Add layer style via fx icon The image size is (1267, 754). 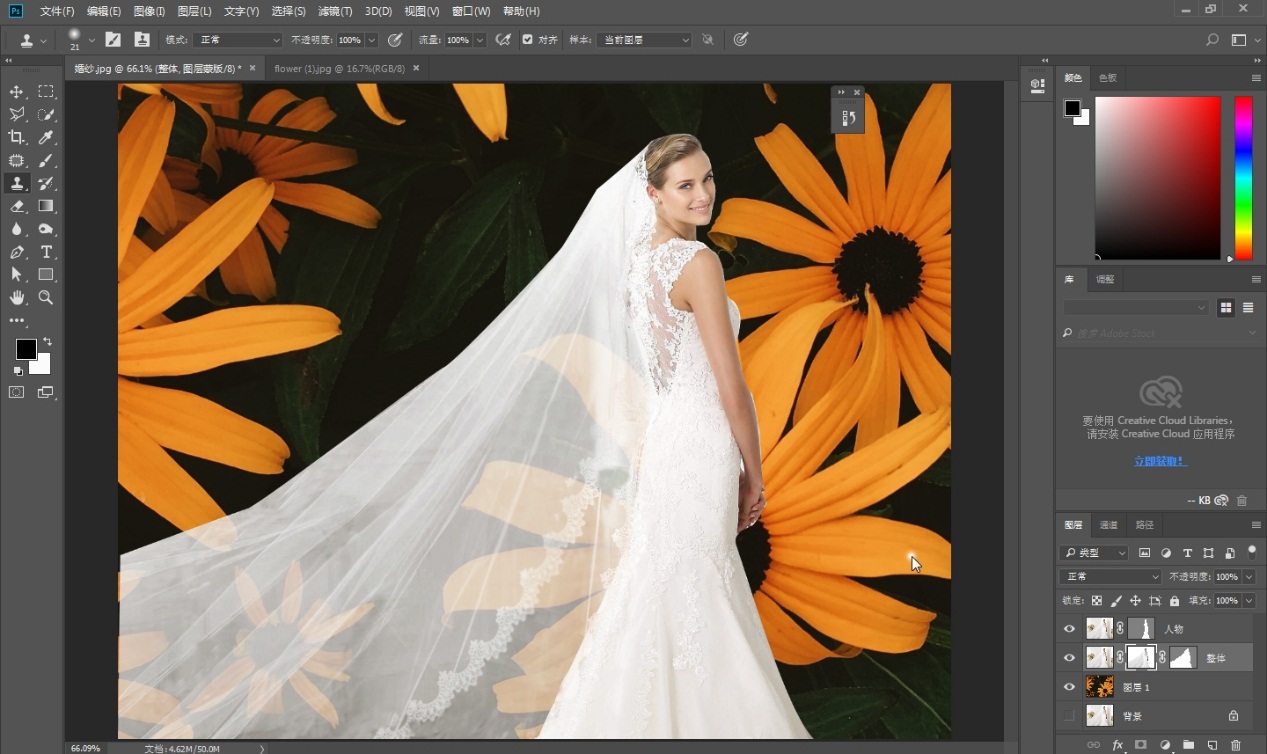[1118, 745]
